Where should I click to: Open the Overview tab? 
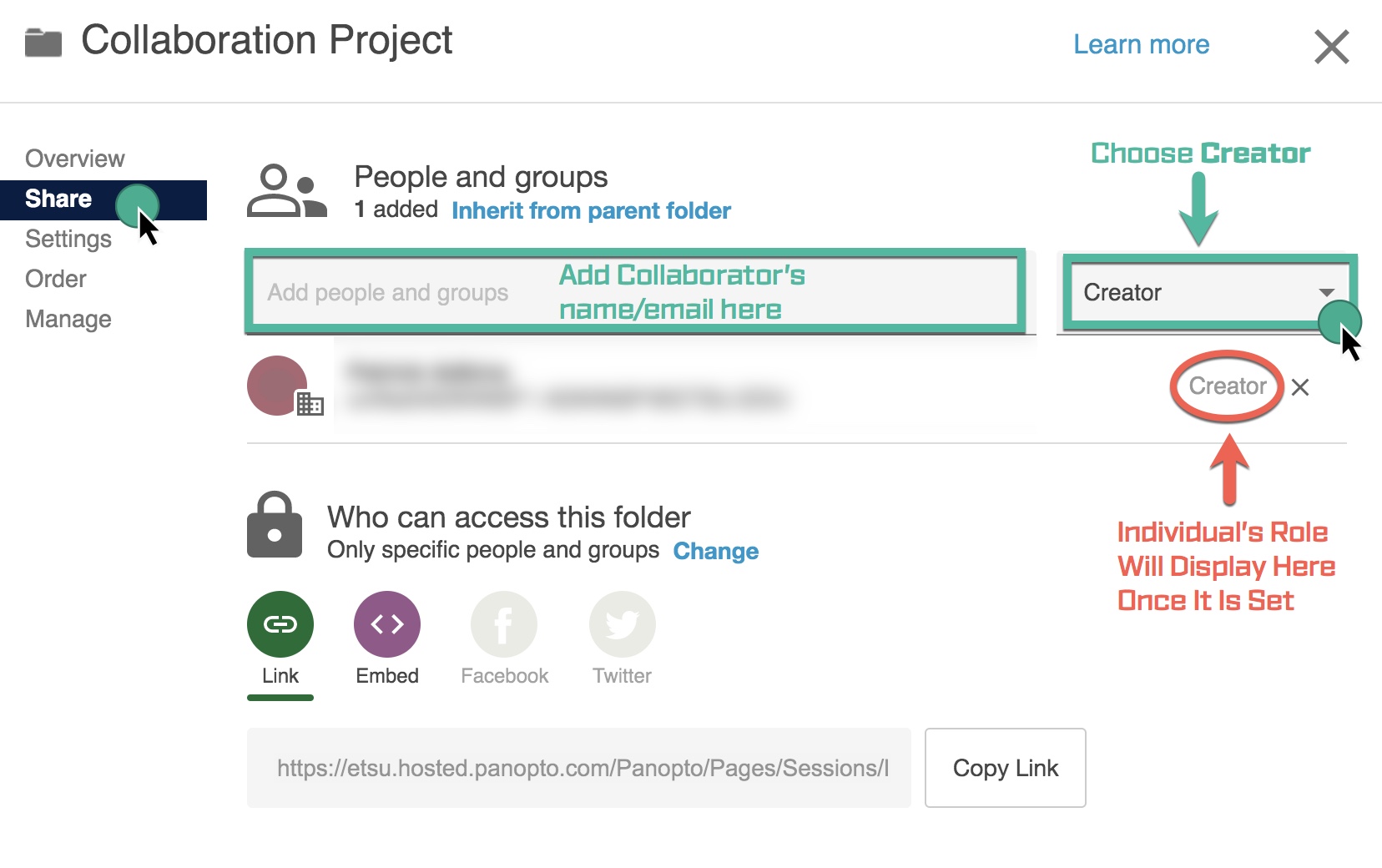pos(75,159)
